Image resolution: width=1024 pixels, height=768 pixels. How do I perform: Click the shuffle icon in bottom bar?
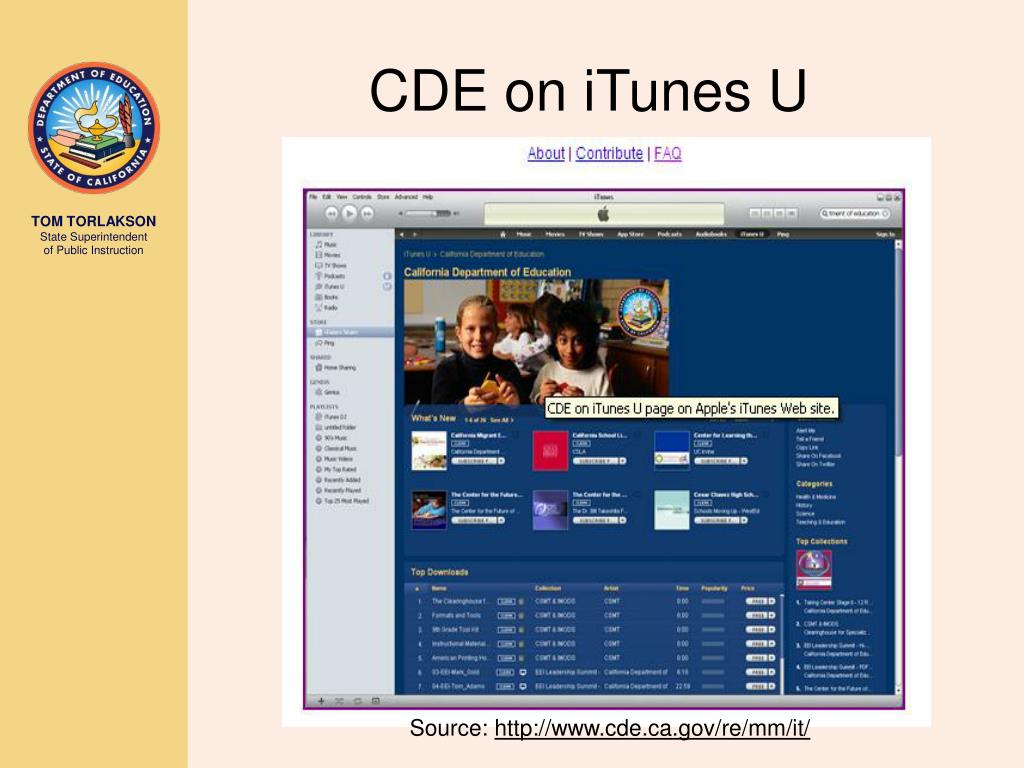[339, 701]
